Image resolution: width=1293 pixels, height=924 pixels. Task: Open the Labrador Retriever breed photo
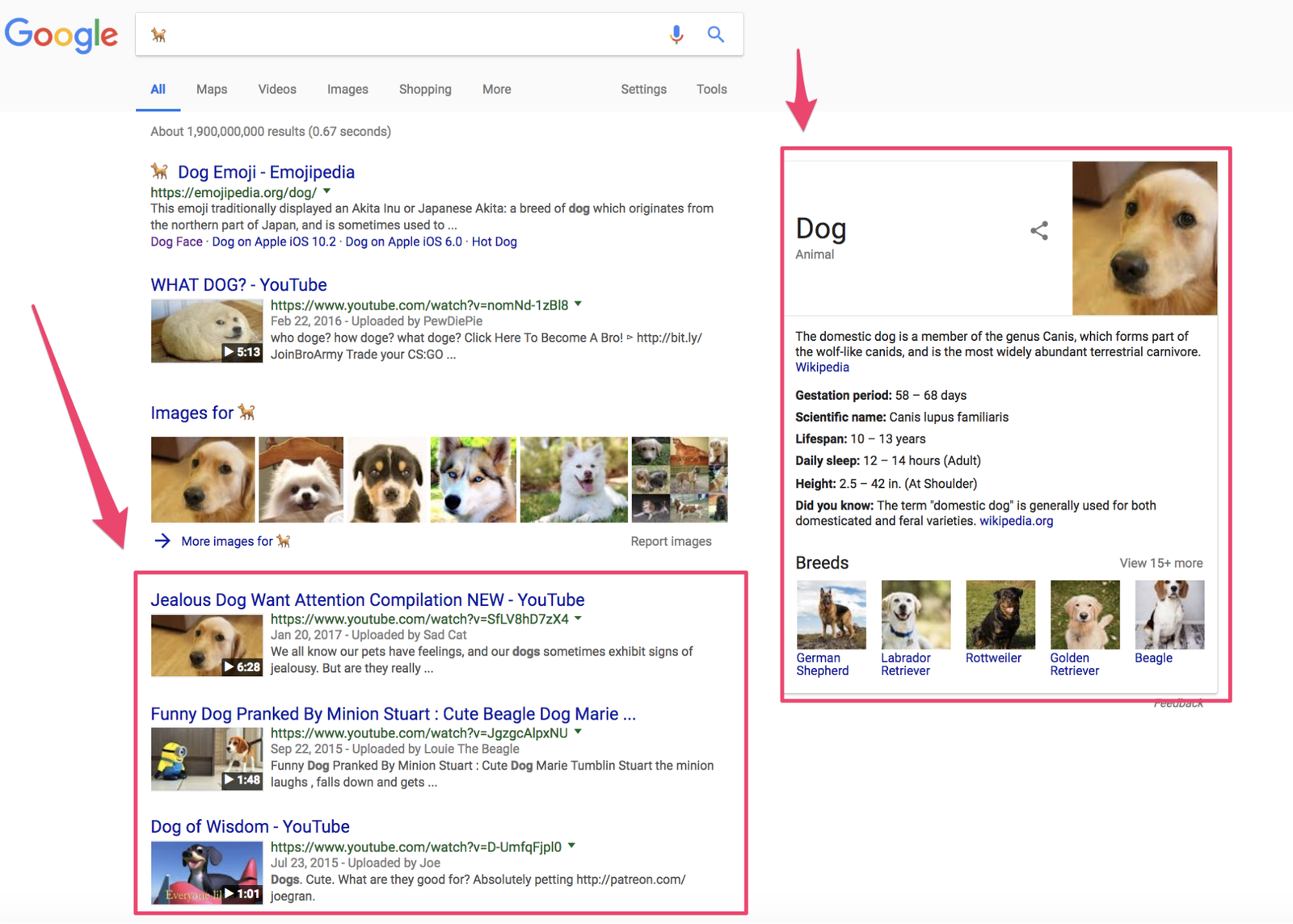[916, 615]
